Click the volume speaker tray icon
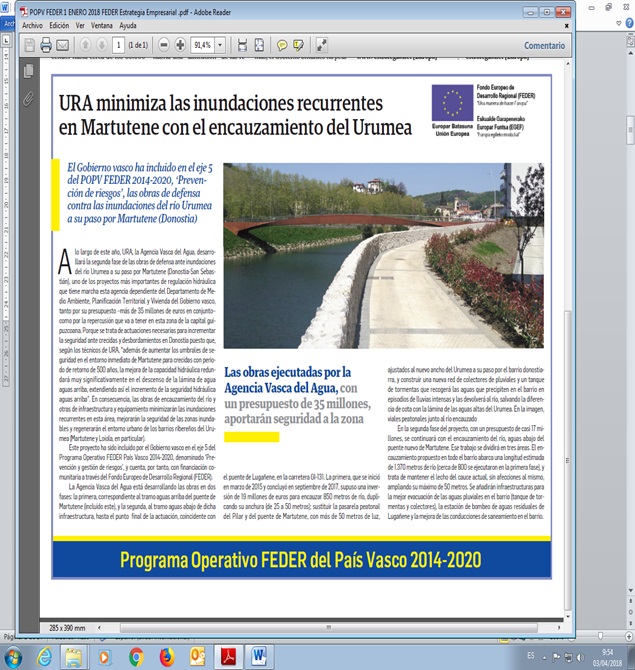This screenshot has width=635, height=670. [x=580, y=657]
